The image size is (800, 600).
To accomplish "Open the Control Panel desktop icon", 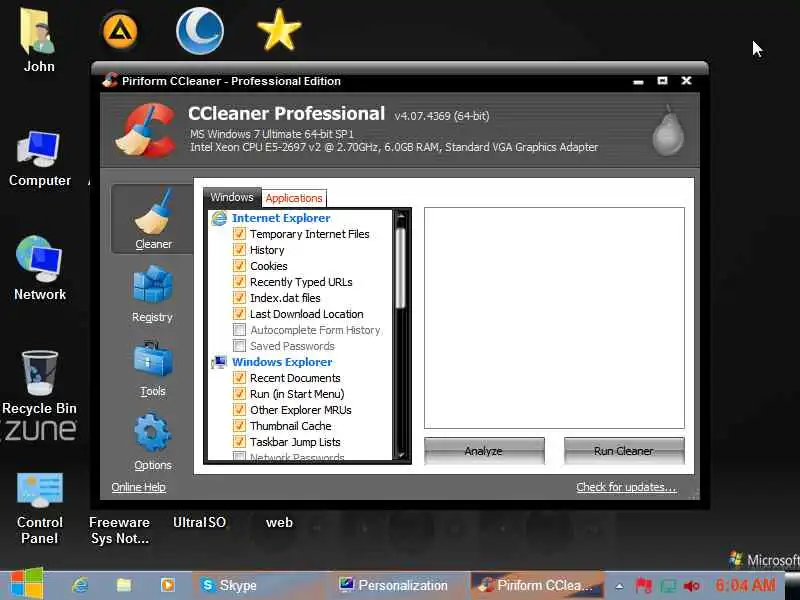I will point(39,508).
